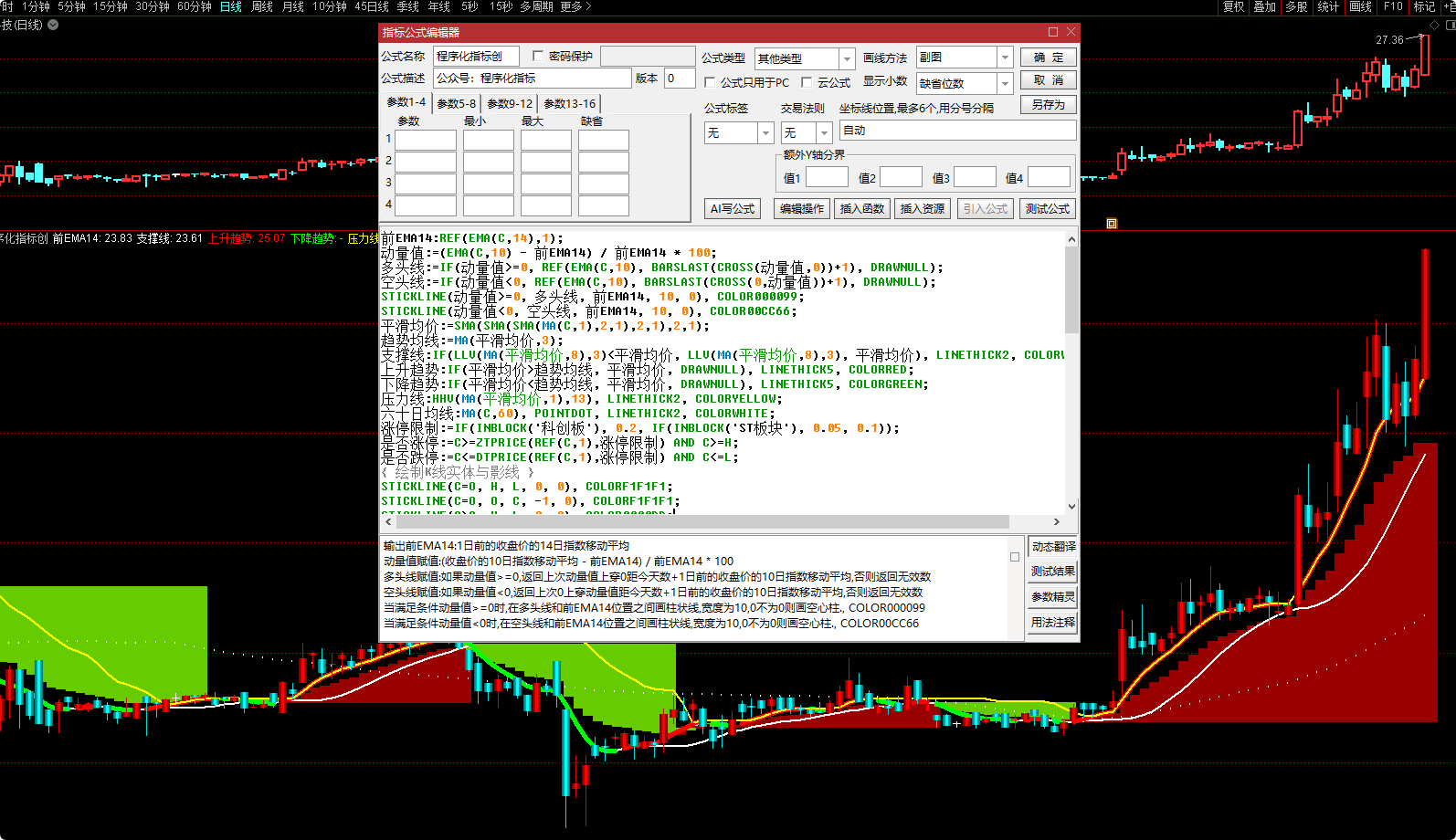Click the AI写公式 button
Image resolution: width=1456 pixels, height=840 pixels.
[x=733, y=209]
